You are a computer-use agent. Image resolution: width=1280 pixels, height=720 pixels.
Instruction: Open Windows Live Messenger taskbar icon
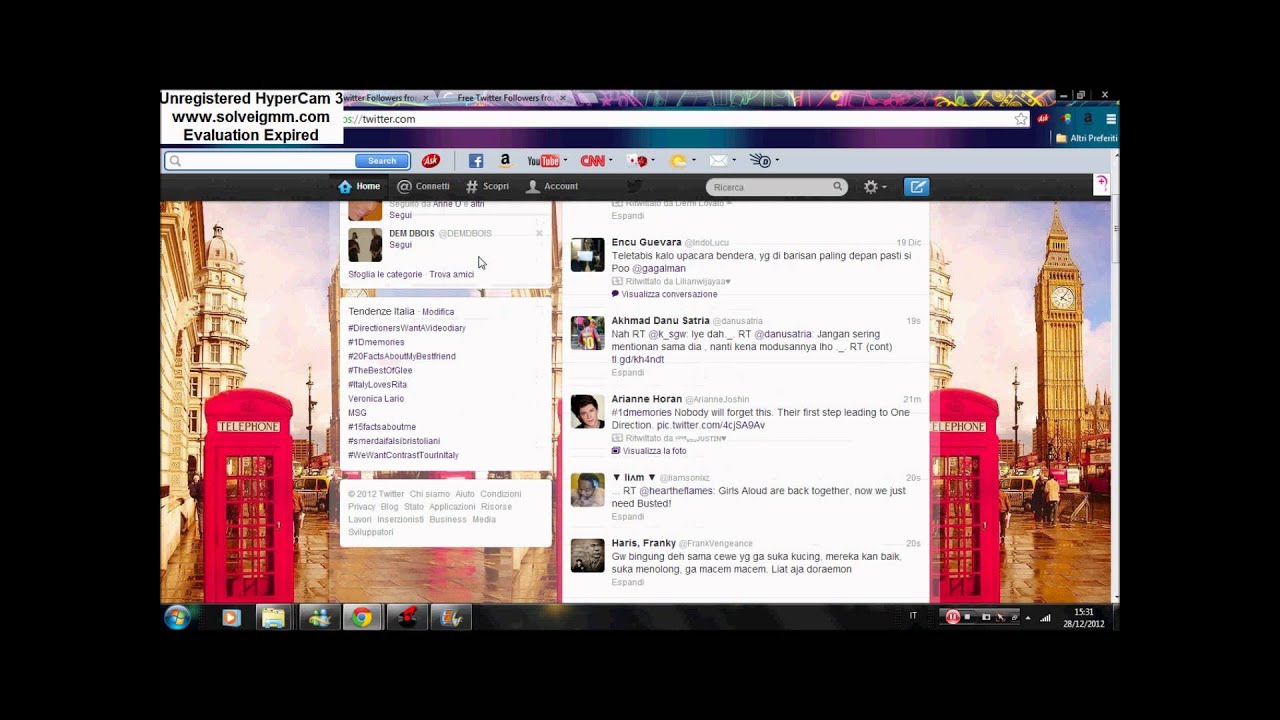tap(319, 618)
